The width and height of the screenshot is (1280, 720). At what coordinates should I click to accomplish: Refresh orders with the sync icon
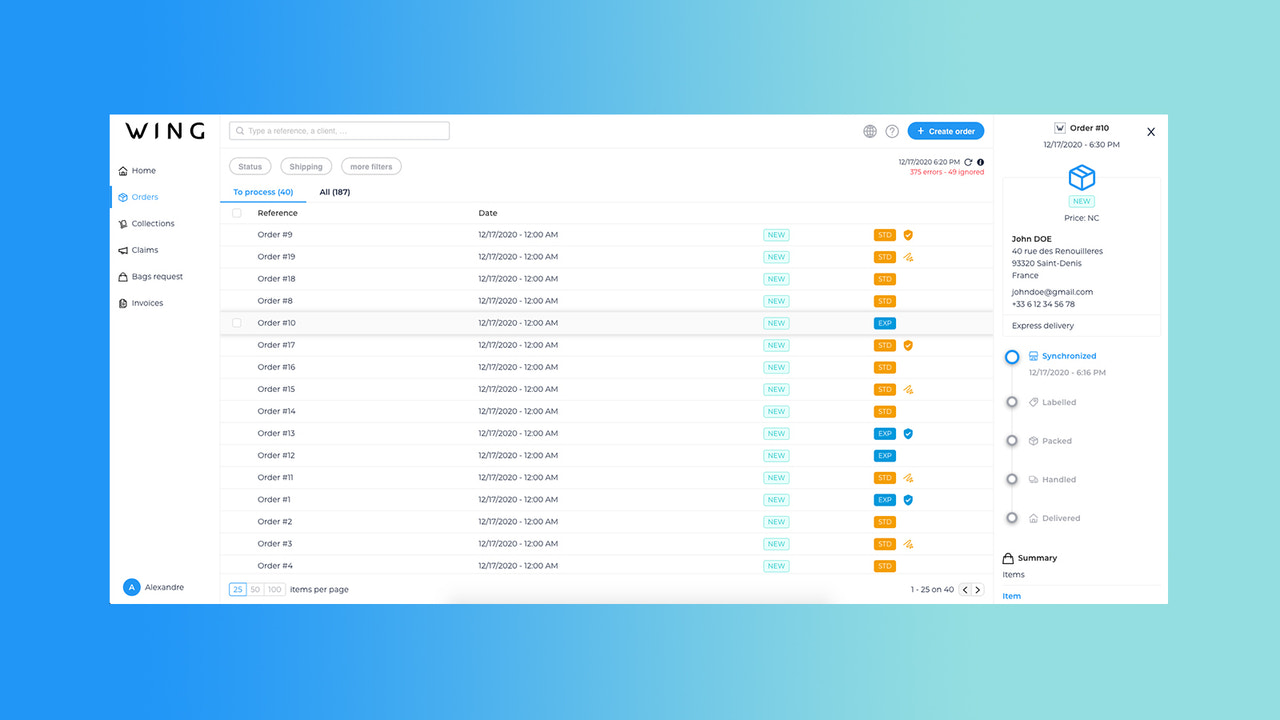tap(967, 161)
